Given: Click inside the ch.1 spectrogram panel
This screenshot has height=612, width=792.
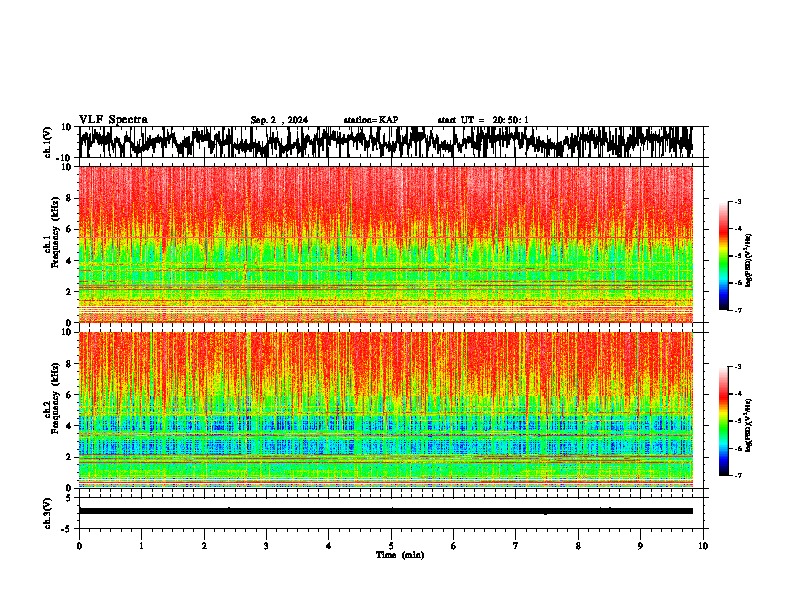Looking at the screenshot, I should point(385,244).
